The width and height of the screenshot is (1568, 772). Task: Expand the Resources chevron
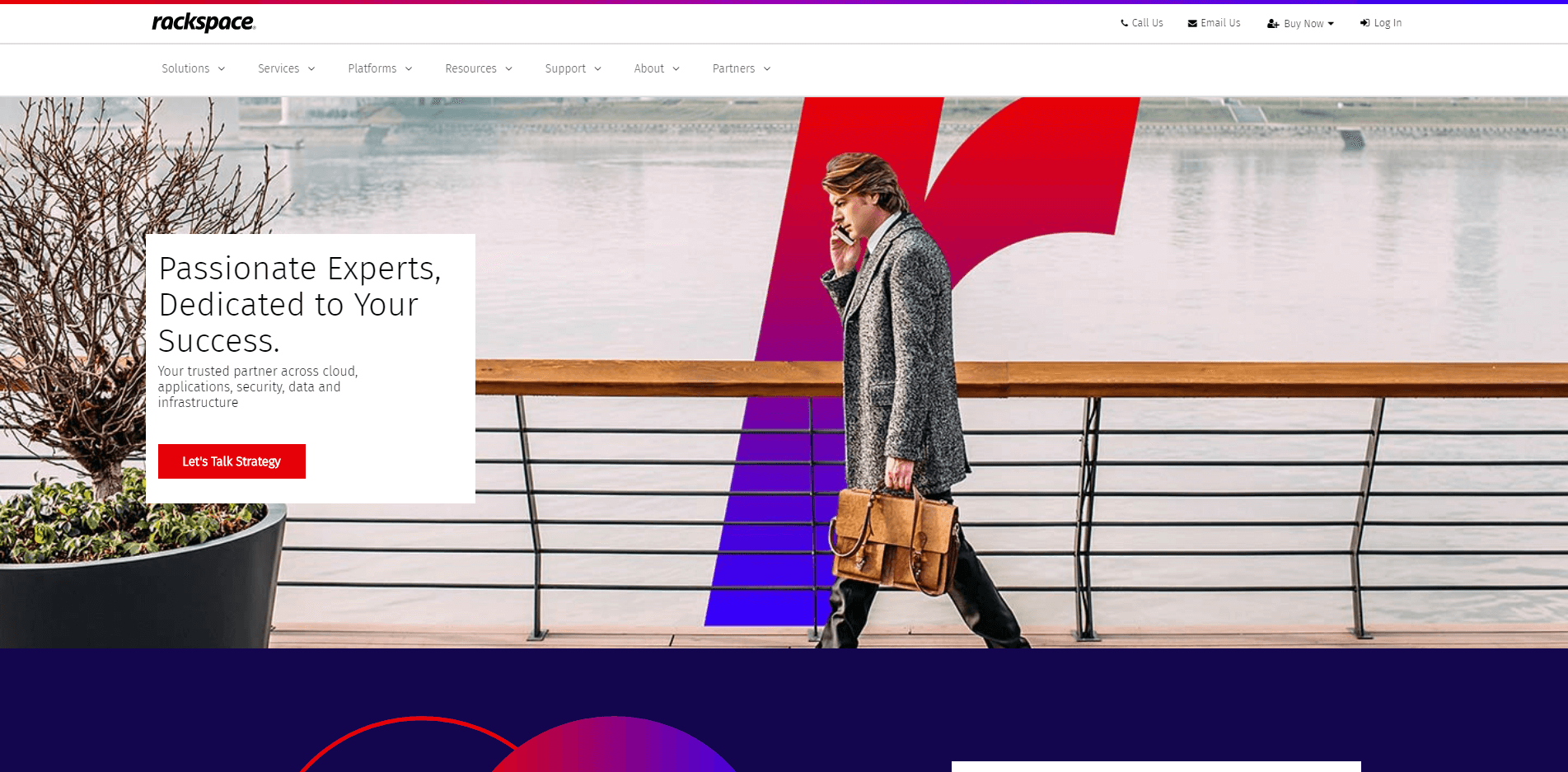tap(509, 69)
